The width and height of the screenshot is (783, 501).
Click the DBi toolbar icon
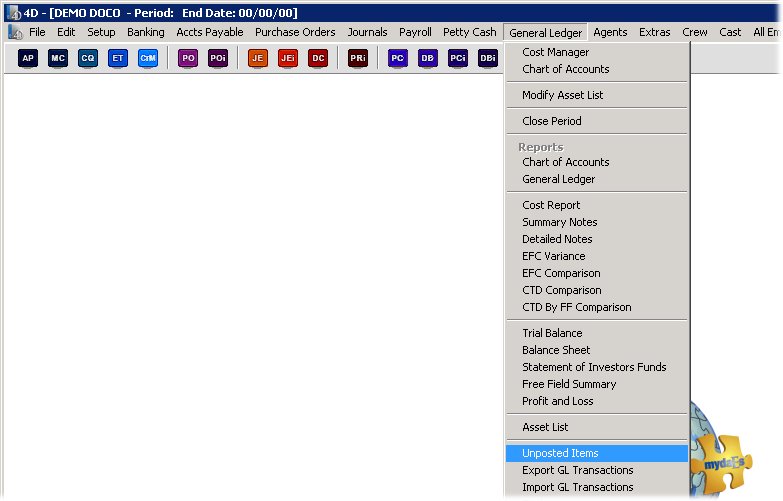[488, 58]
